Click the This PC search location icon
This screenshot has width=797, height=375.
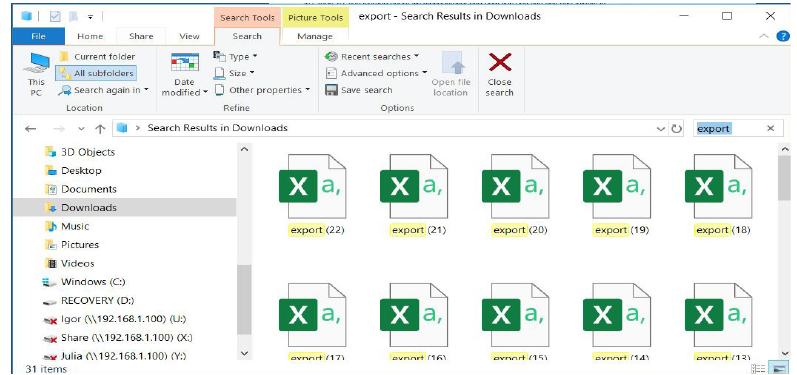tap(36, 74)
